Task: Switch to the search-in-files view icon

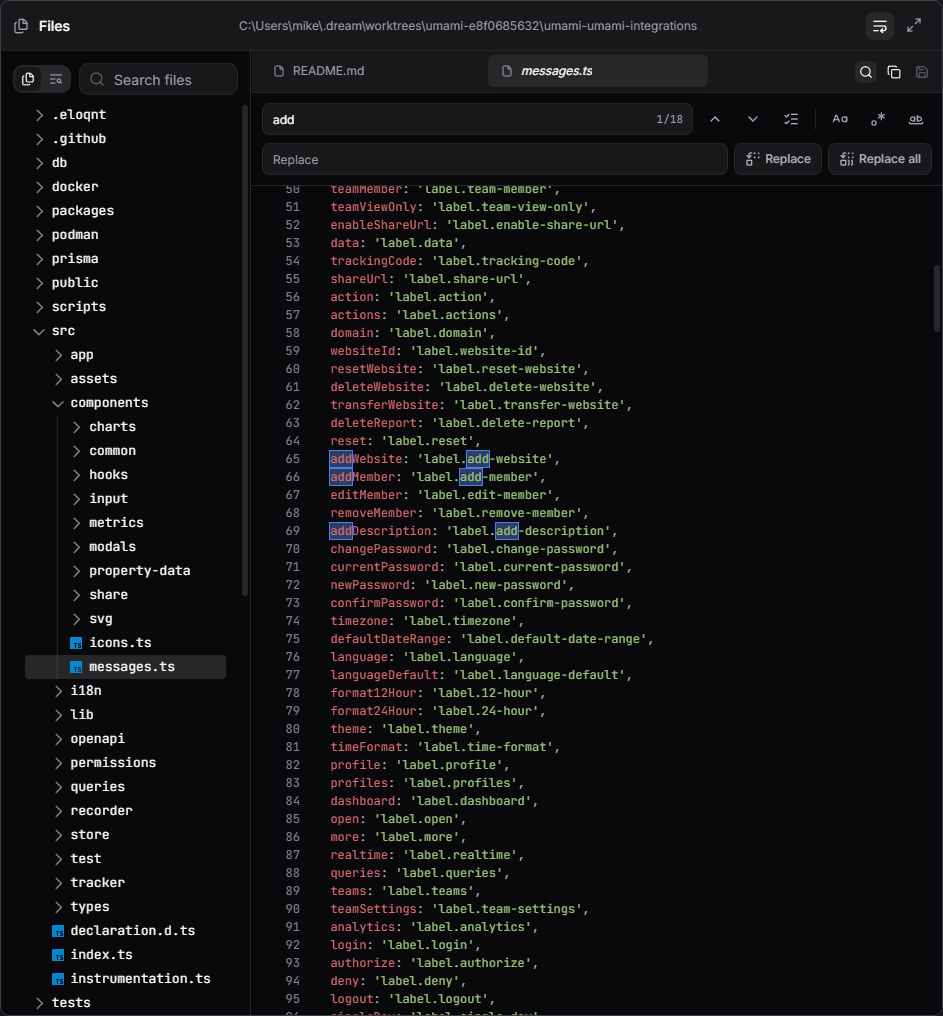Action: click(56, 79)
